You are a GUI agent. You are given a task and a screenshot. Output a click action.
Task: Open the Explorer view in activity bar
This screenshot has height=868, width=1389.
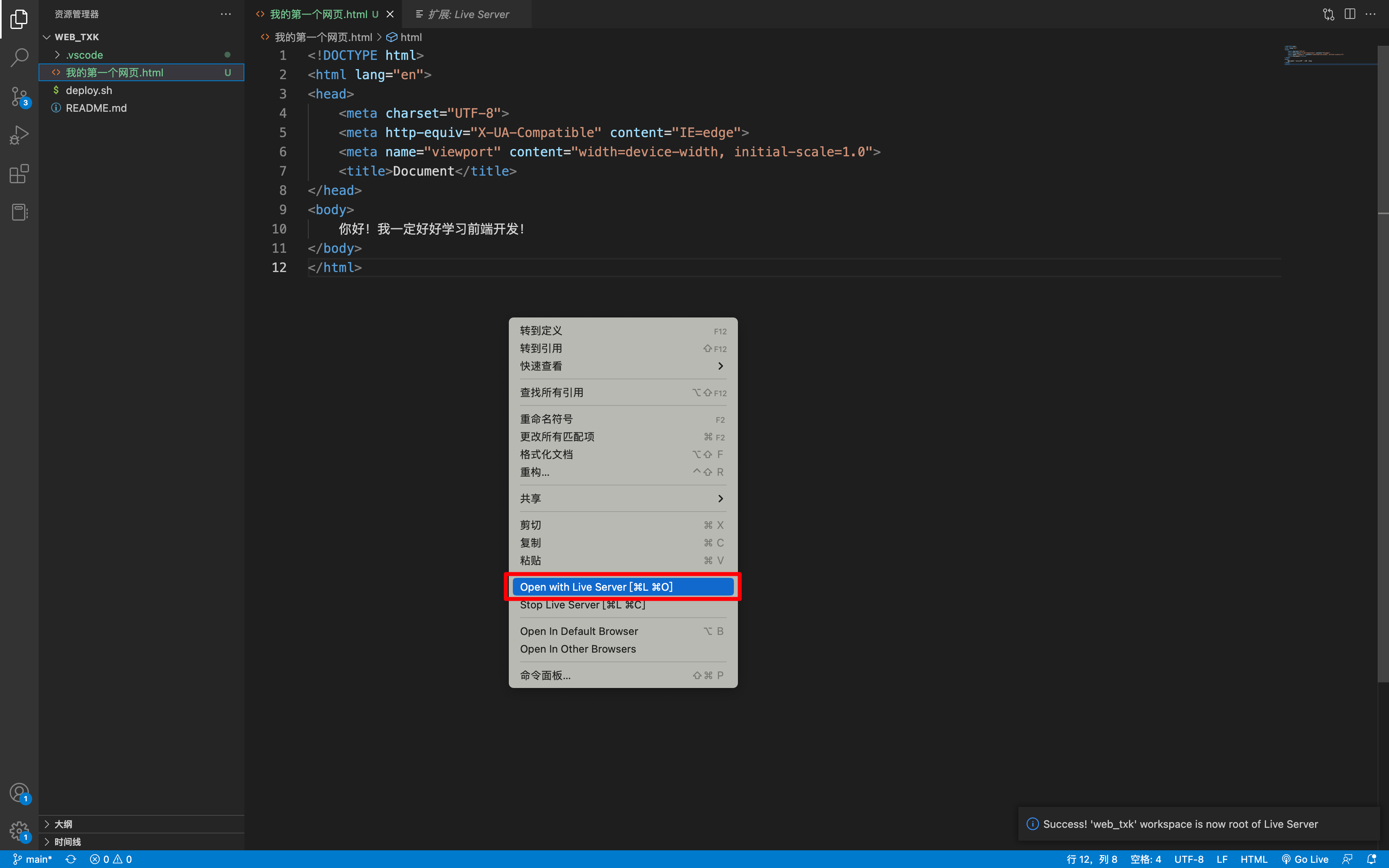19,19
